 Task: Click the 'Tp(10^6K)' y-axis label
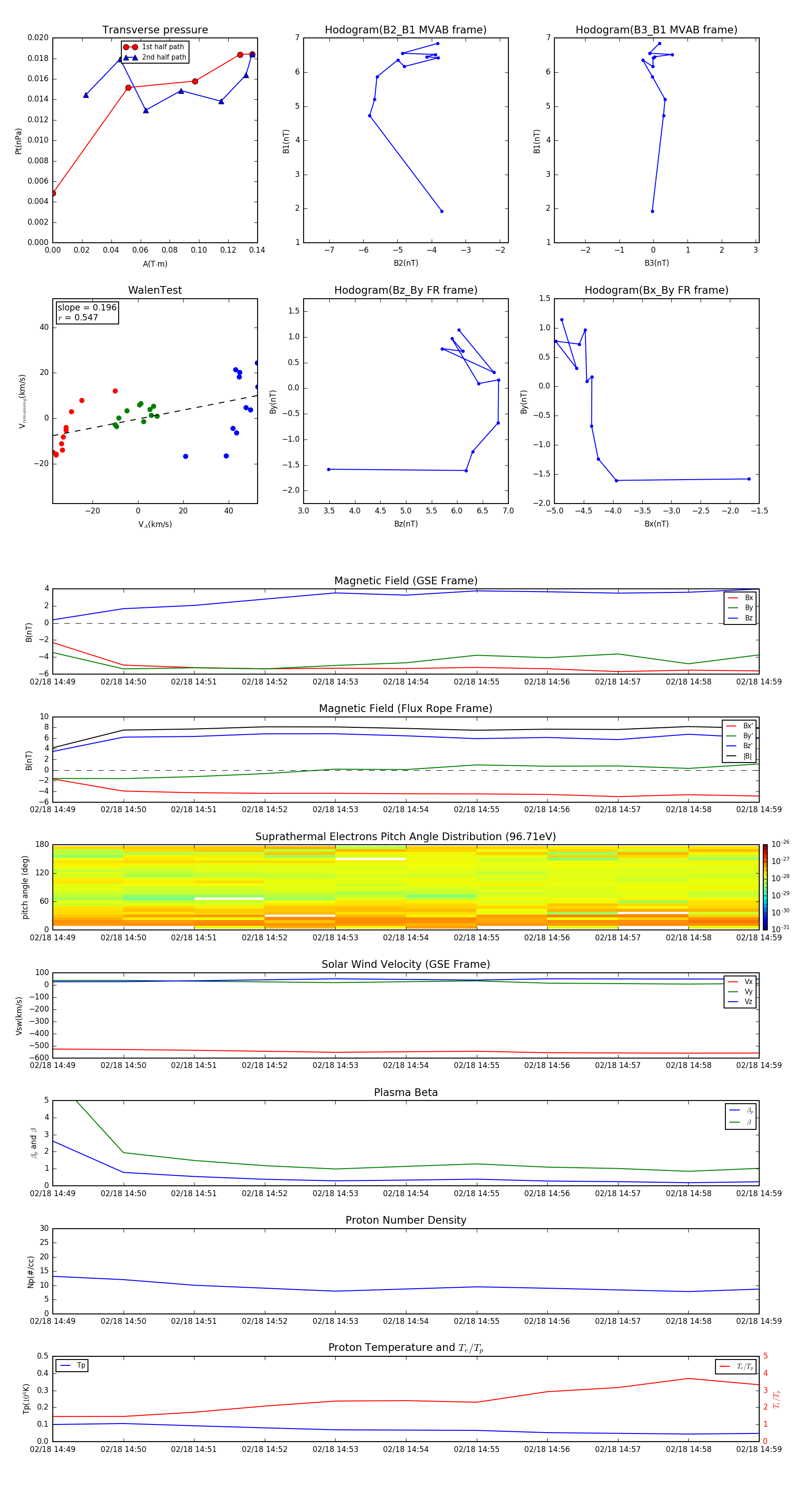[26, 1399]
